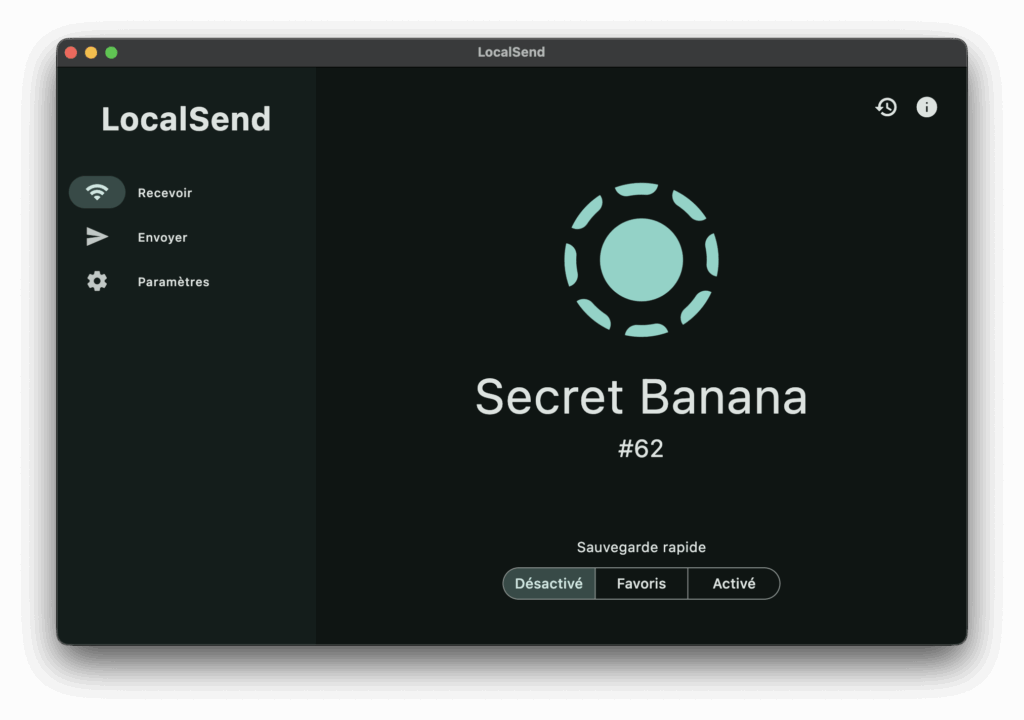
Task: Set quick save to Désactivé
Action: [548, 584]
